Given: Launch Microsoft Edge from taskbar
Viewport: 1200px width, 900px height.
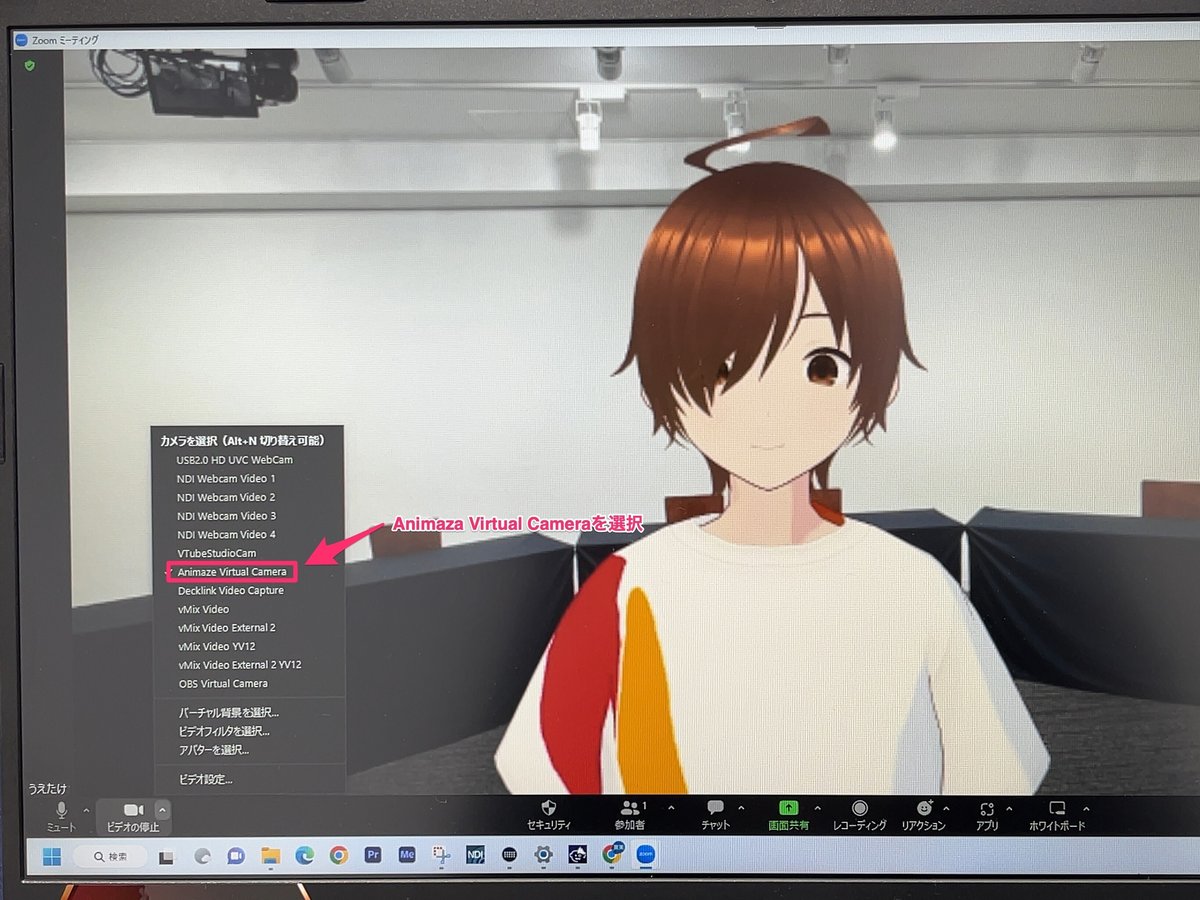Looking at the screenshot, I should click(304, 856).
